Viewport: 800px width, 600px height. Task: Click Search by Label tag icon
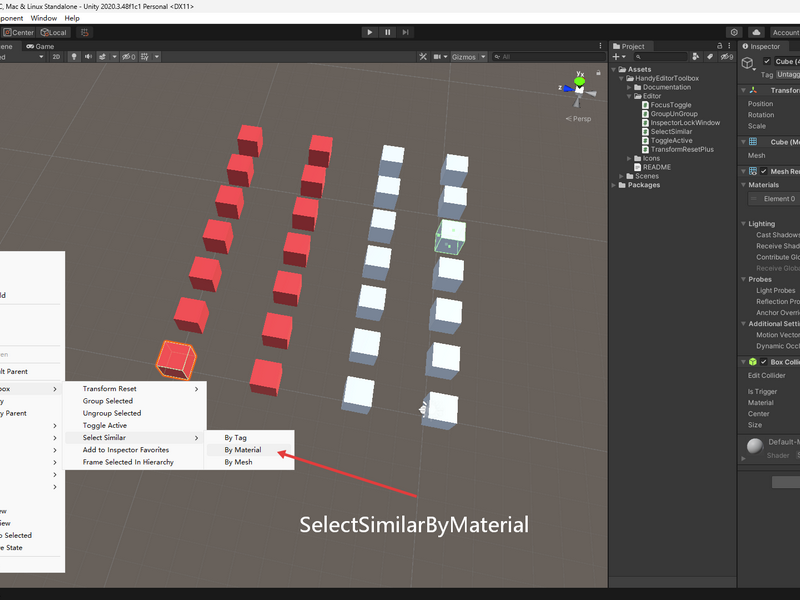pos(710,57)
